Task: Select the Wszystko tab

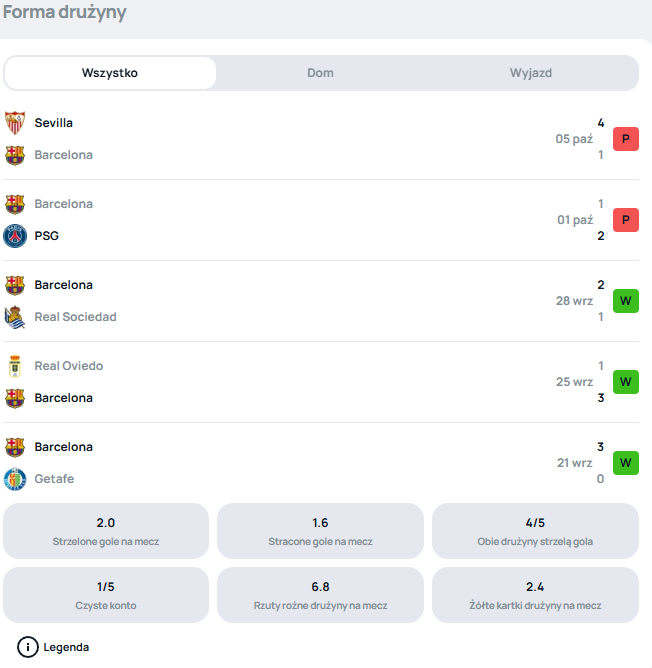Action: click(110, 73)
